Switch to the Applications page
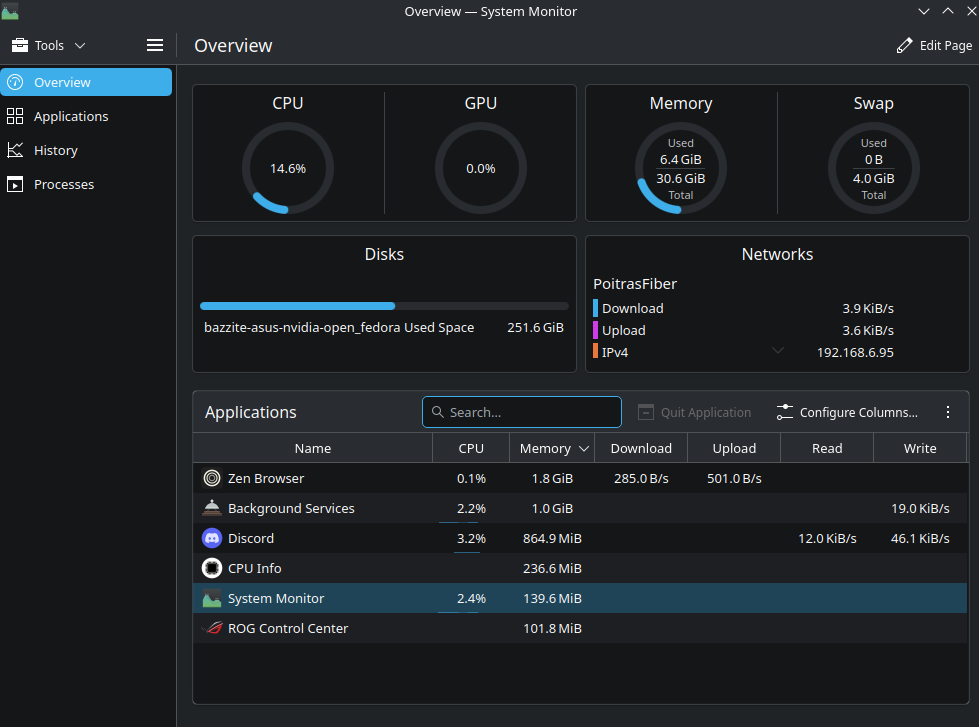 pos(70,116)
